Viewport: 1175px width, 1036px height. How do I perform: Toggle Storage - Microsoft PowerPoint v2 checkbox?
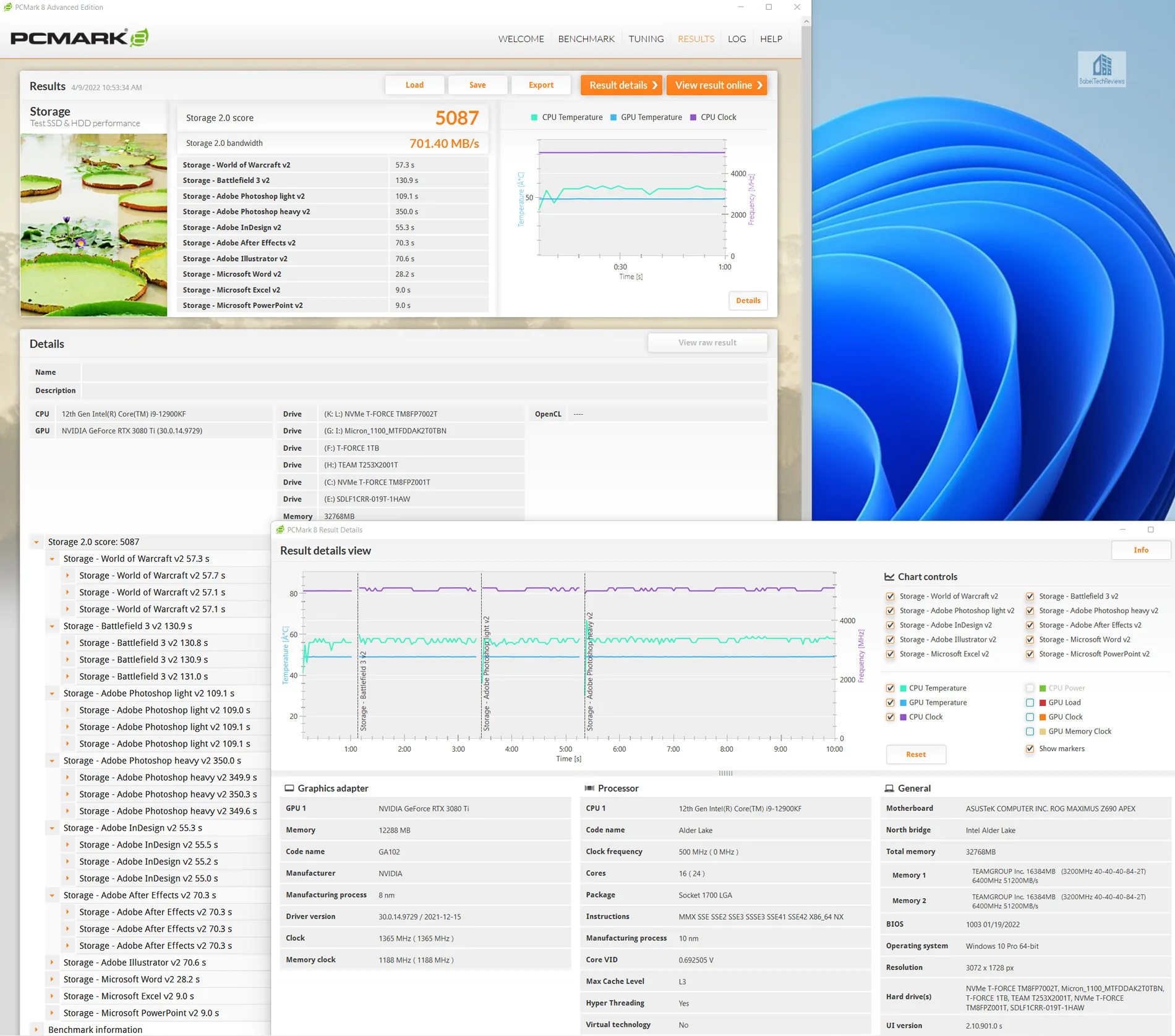[1030, 654]
